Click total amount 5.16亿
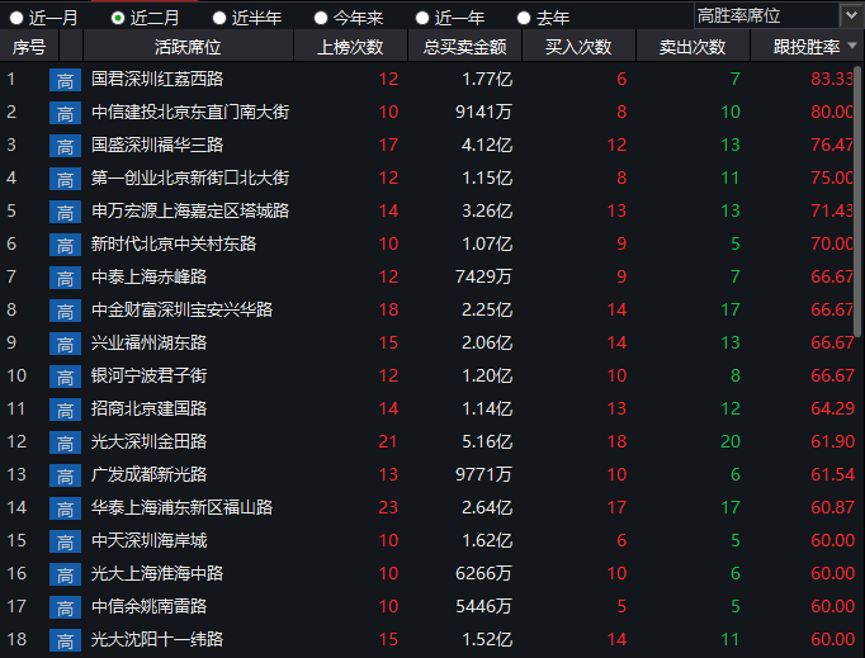The image size is (865, 658). pos(487,442)
